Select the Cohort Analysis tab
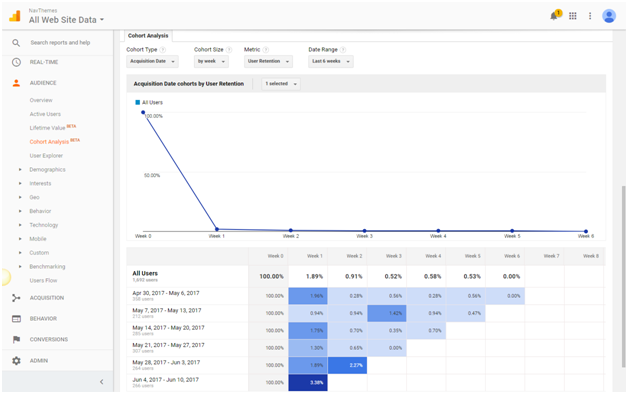Screen dimensions: 628x394 pos(148,36)
